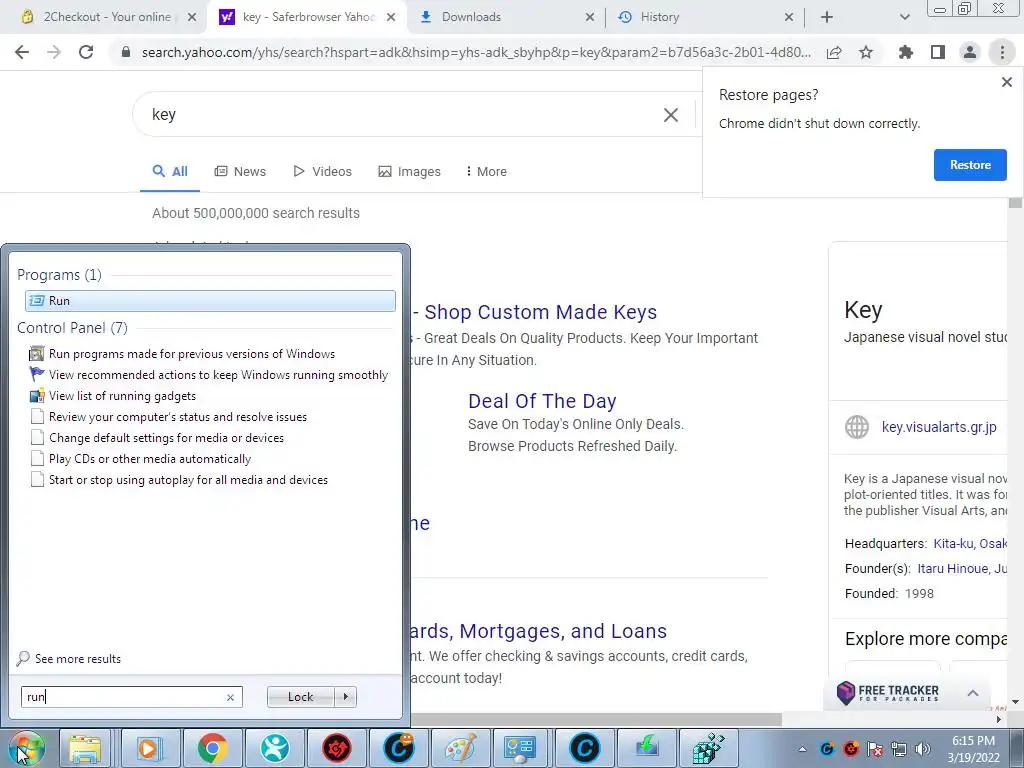This screenshot has height=768, width=1024.
Task: Restore pages with the Restore button
Action: click(x=970, y=165)
